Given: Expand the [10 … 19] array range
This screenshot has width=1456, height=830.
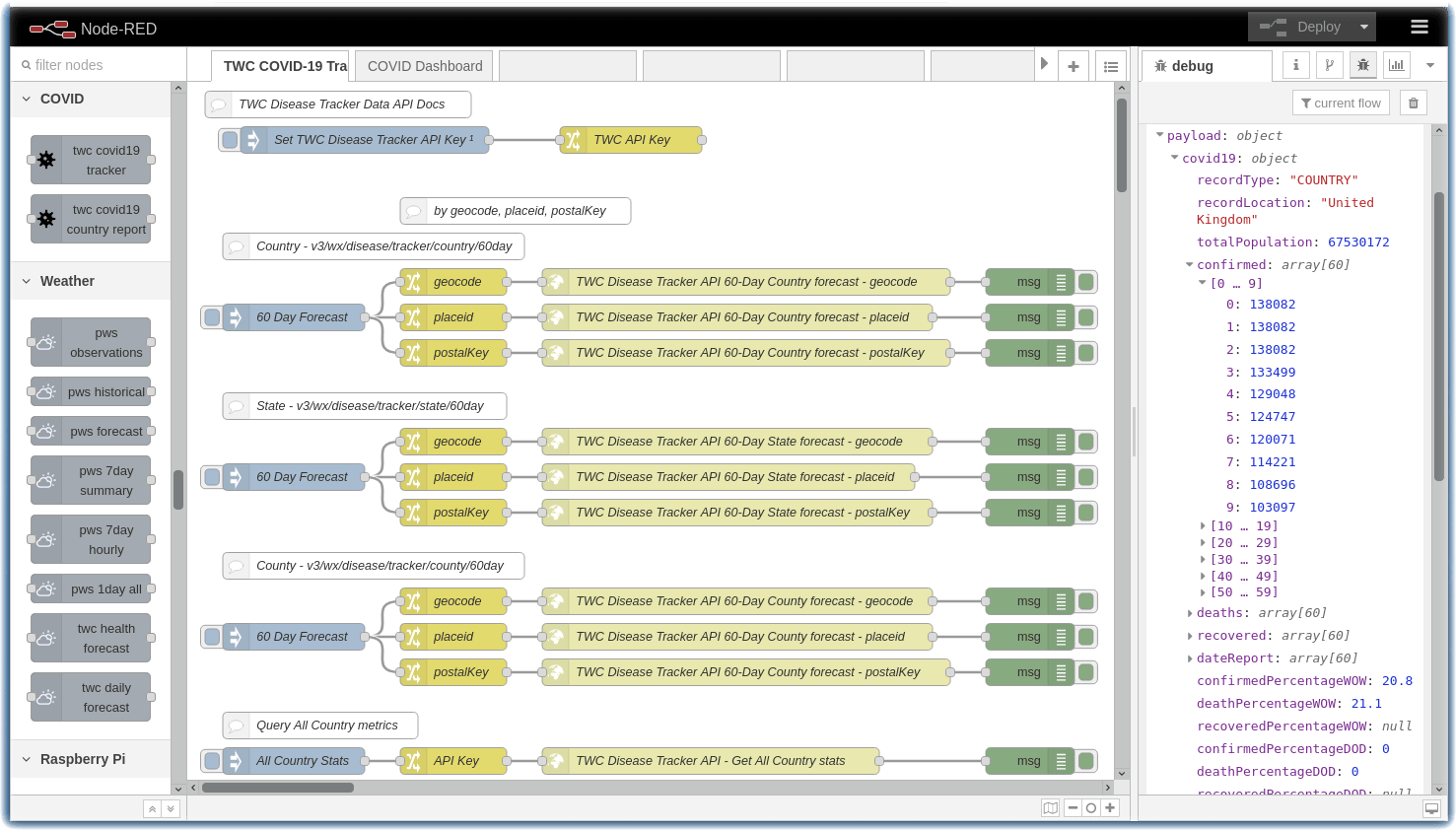Looking at the screenshot, I should click(1203, 526).
